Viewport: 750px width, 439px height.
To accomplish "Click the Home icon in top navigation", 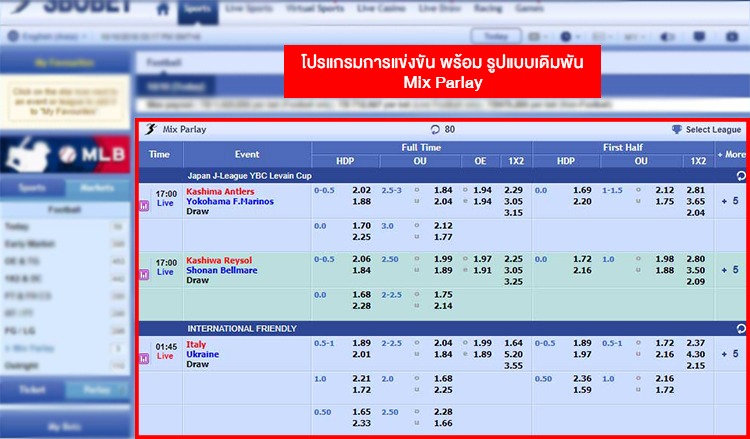I will [163, 8].
